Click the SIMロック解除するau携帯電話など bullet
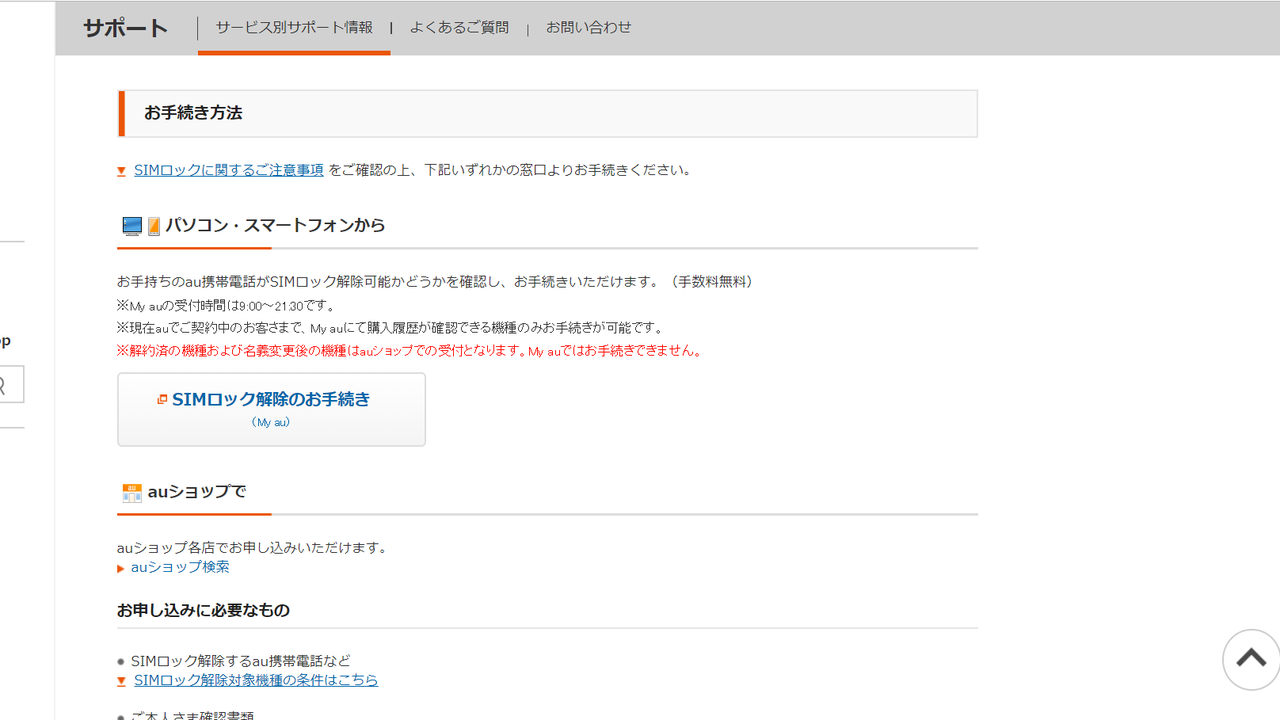Image resolution: width=1280 pixels, height=720 pixels. click(x=241, y=661)
